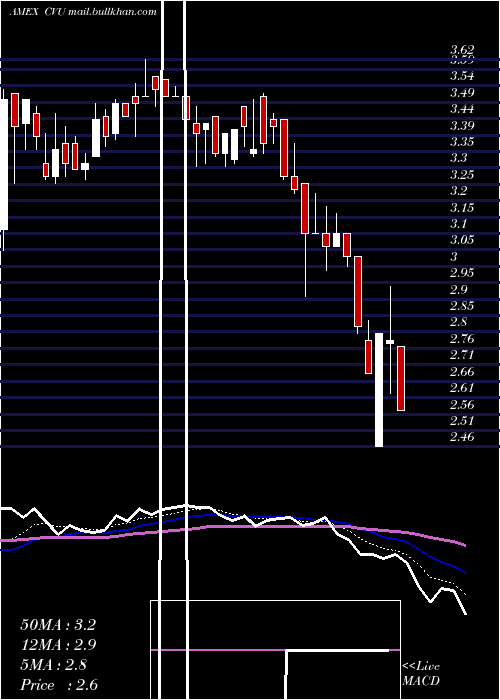Click the 2.85 price axis label
Image resolution: width=500 pixels, height=700 pixels.
pyautogui.click(x=462, y=306)
